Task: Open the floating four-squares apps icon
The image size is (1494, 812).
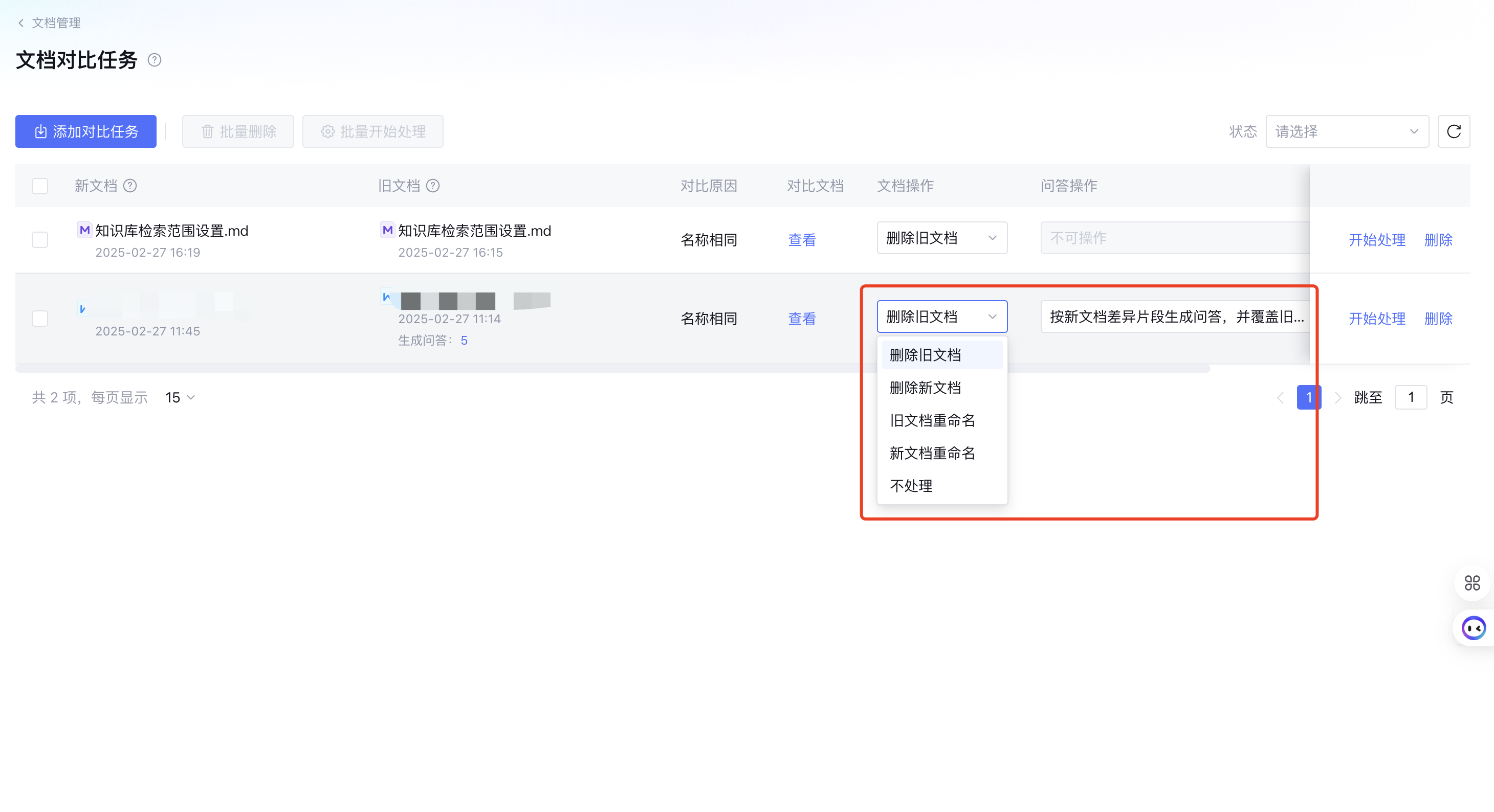Action: (x=1472, y=582)
